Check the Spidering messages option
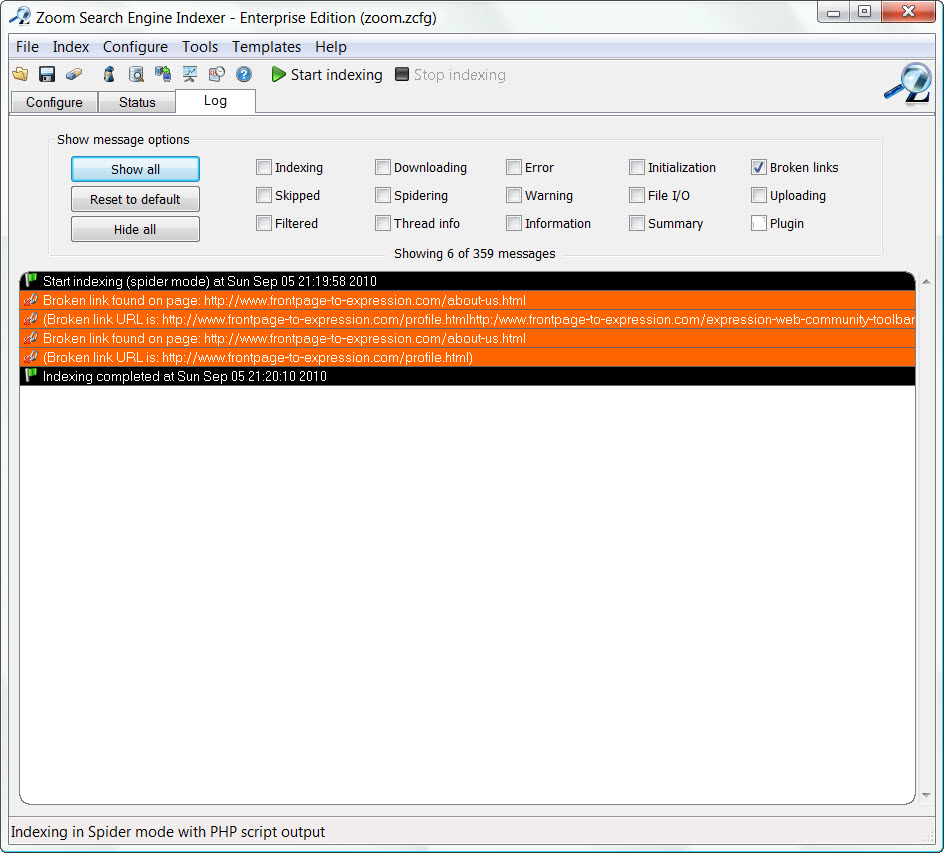Image resolution: width=944 pixels, height=853 pixels. (383, 195)
